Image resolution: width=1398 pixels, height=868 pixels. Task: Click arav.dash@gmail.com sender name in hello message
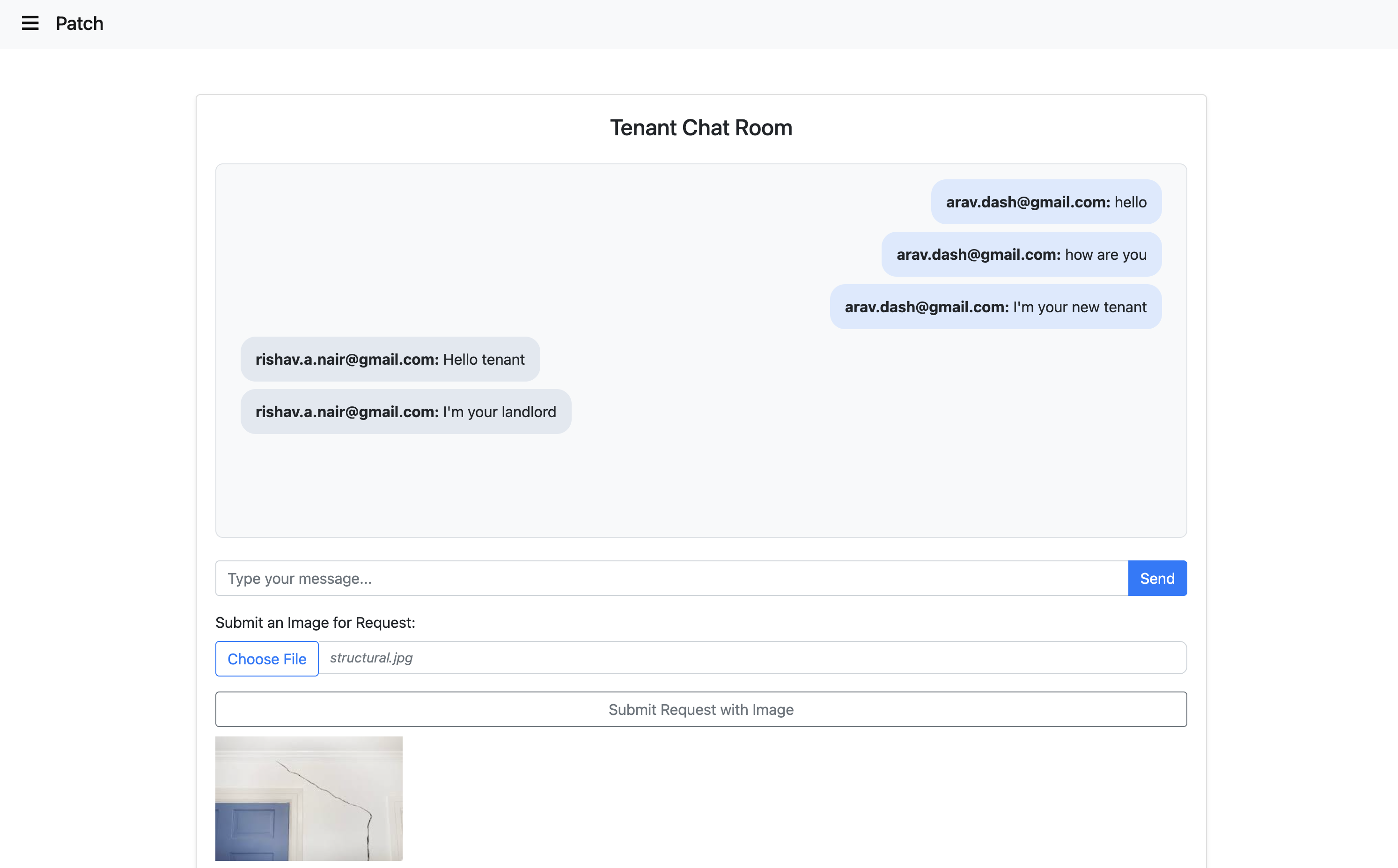pos(1027,202)
